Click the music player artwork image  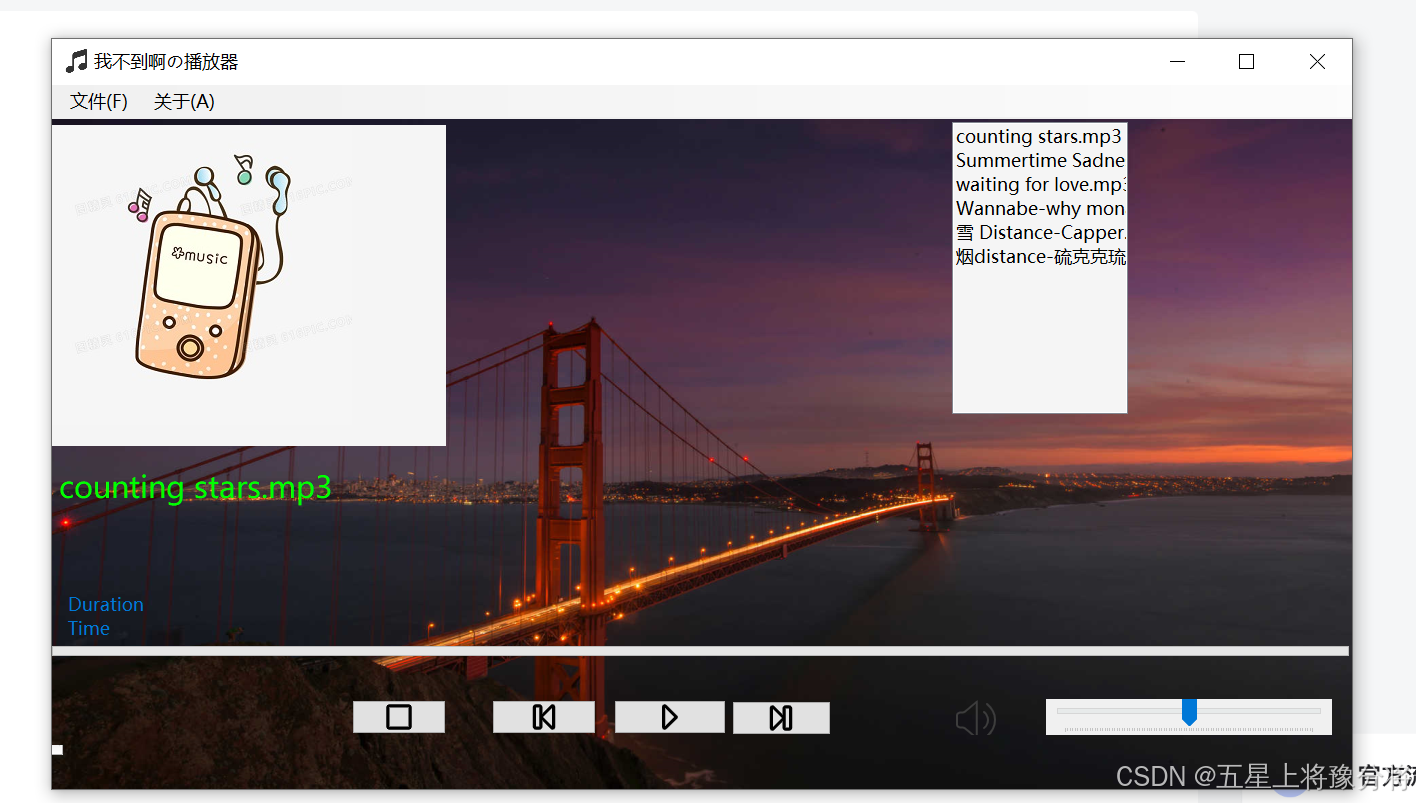(x=248, y=284)
